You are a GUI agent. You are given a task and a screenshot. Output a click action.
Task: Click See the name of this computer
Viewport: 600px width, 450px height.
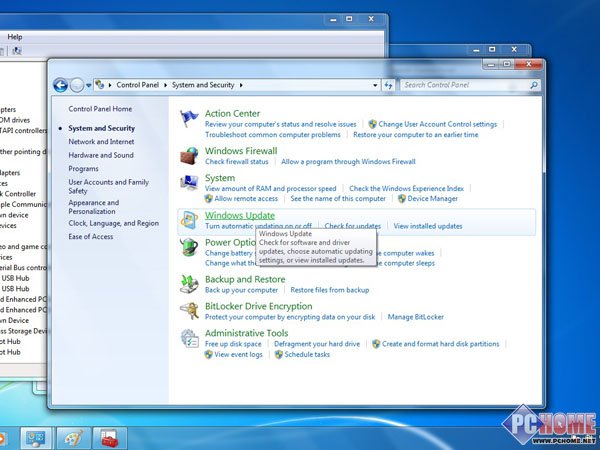pos(338,199)
